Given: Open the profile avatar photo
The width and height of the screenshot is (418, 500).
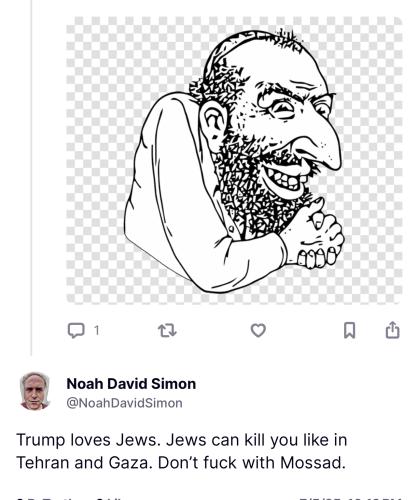Looking at the screenshot, I should coord(35,391).
